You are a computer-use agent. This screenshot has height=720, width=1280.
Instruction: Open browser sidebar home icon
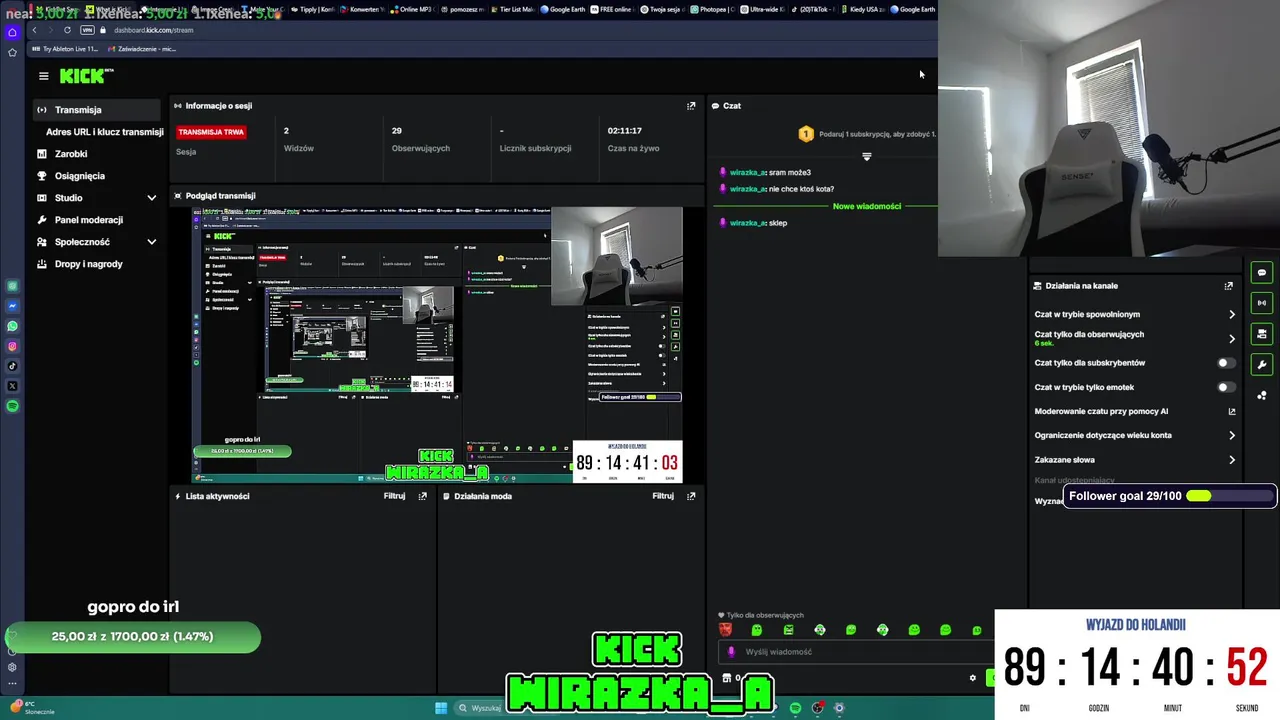pyautogui.click(x=12, y=32)
